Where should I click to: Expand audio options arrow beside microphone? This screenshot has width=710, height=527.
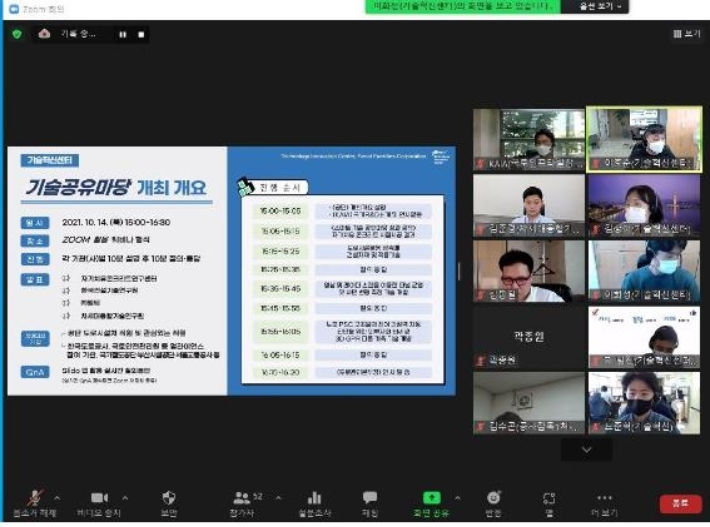coord(57,497)
